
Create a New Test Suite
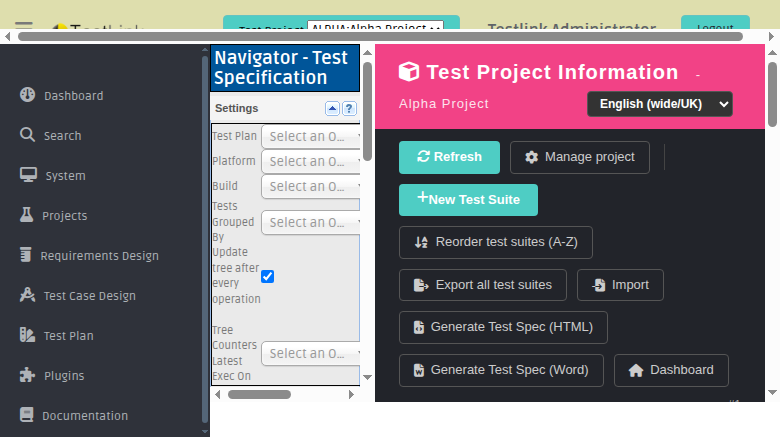(x=468, y=200)
